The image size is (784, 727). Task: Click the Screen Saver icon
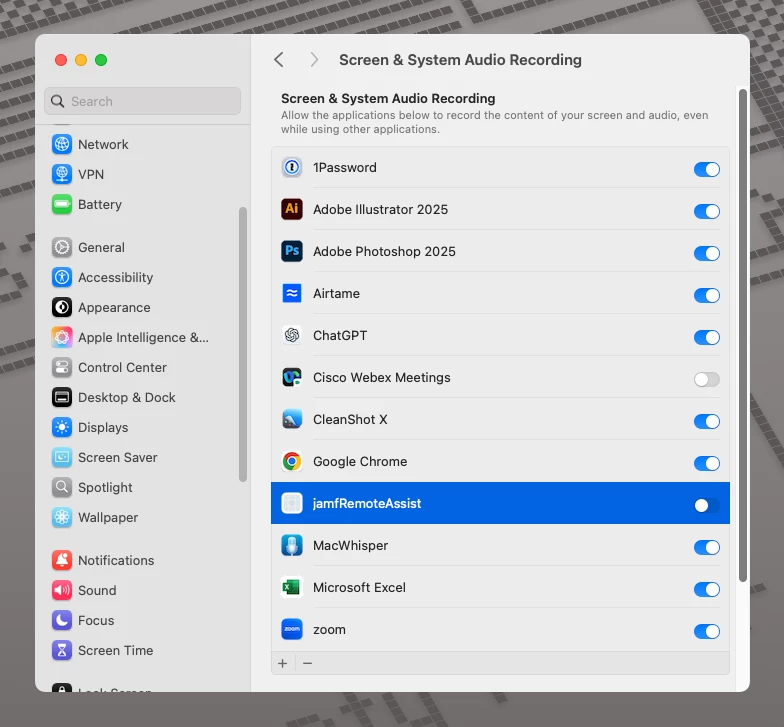tap(62, 458)
